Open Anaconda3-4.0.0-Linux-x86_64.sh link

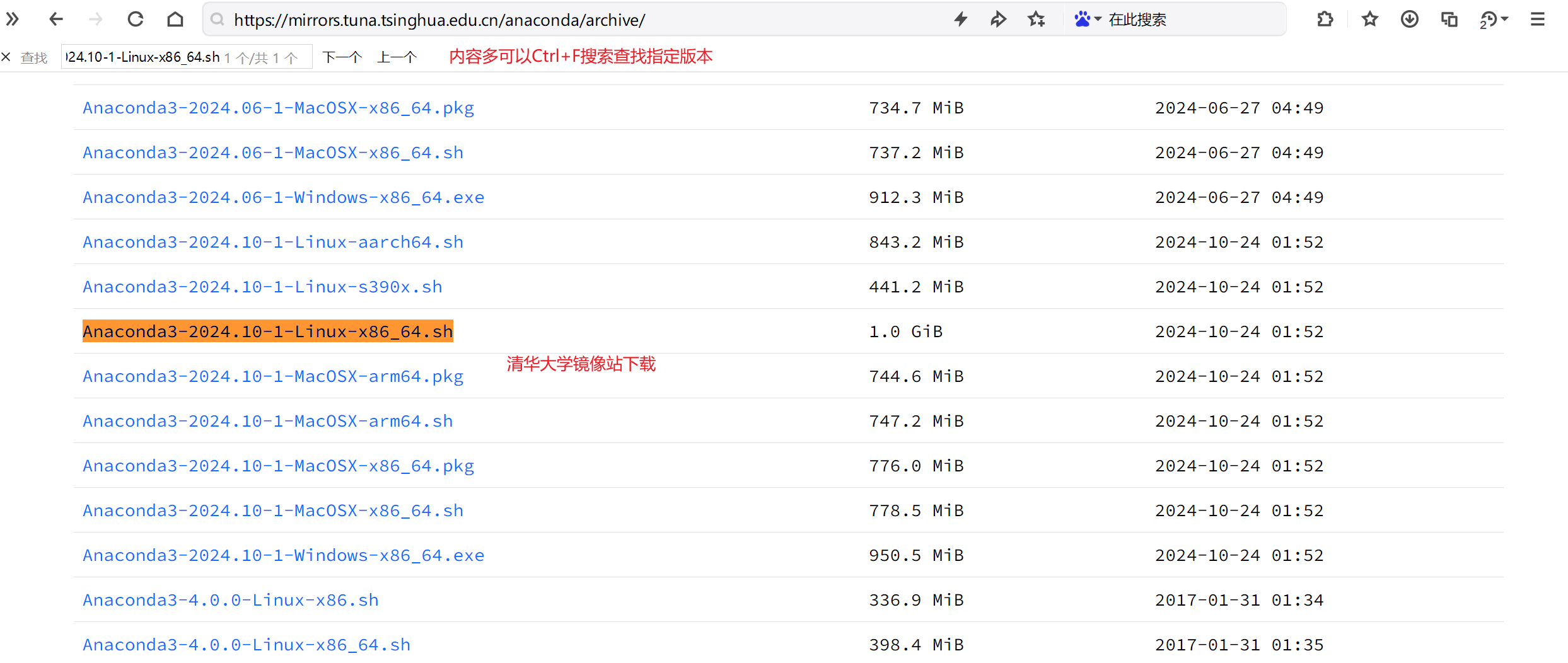(x=247, y=645)
